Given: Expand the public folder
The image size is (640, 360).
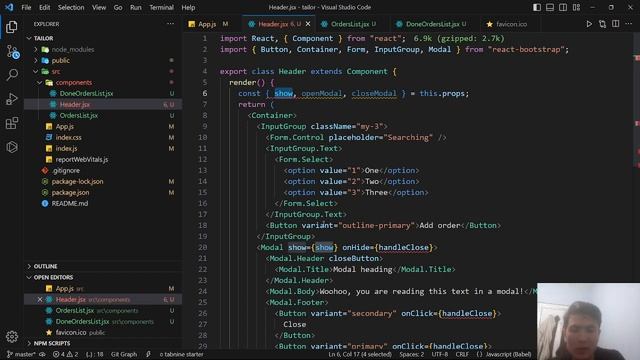Looking at the screenshot, I should click(x=103, y=60).
